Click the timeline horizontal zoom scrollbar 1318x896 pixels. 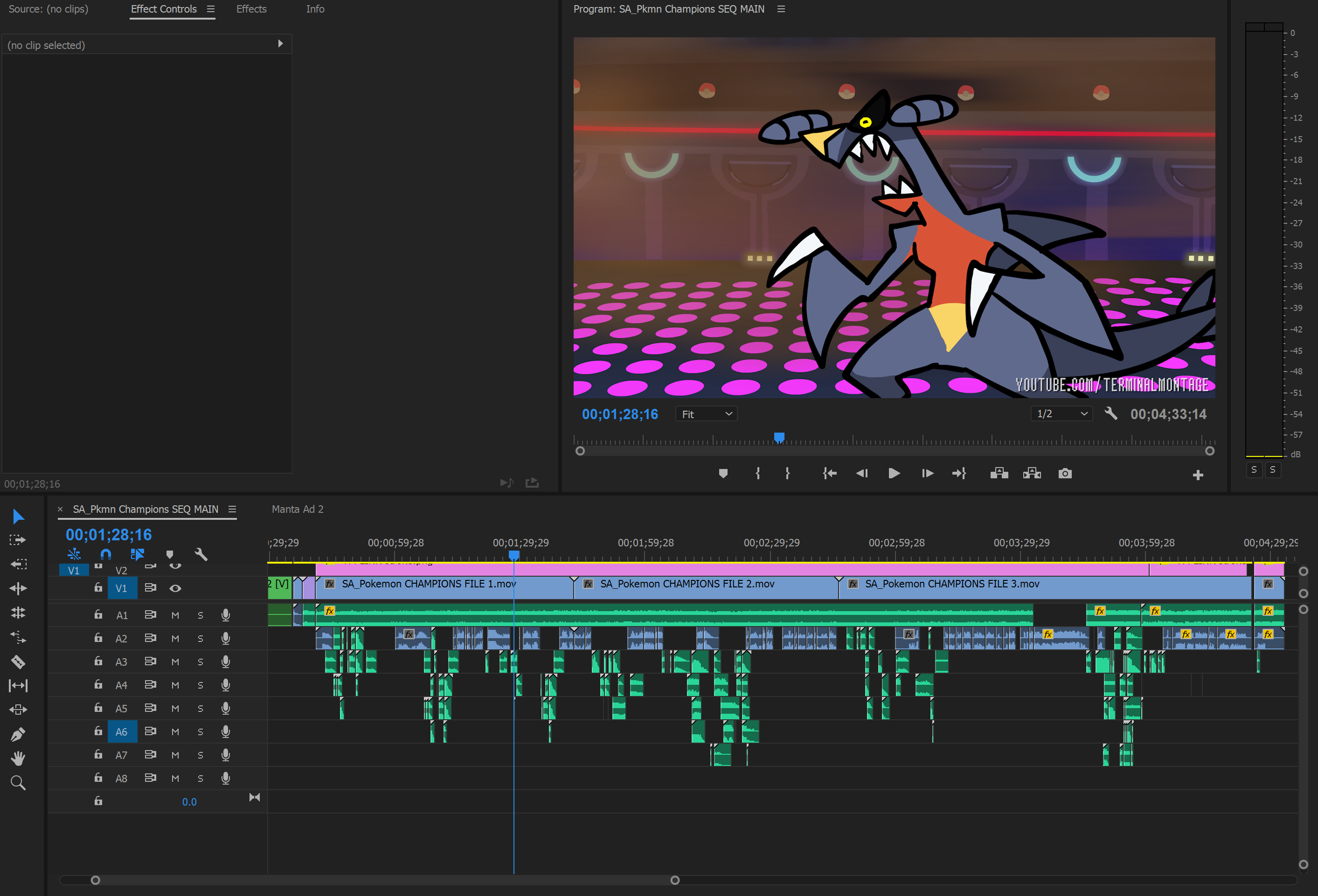point(385,880)
